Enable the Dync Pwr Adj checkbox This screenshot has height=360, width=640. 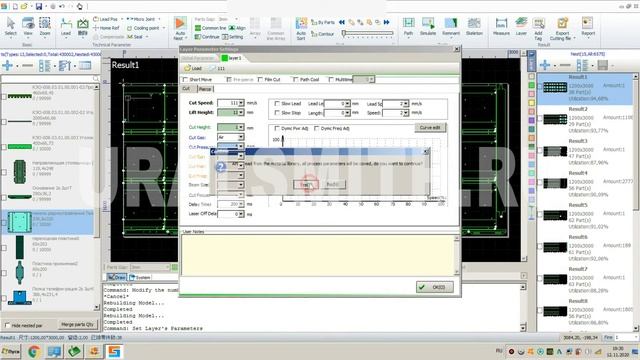point(277,129)
